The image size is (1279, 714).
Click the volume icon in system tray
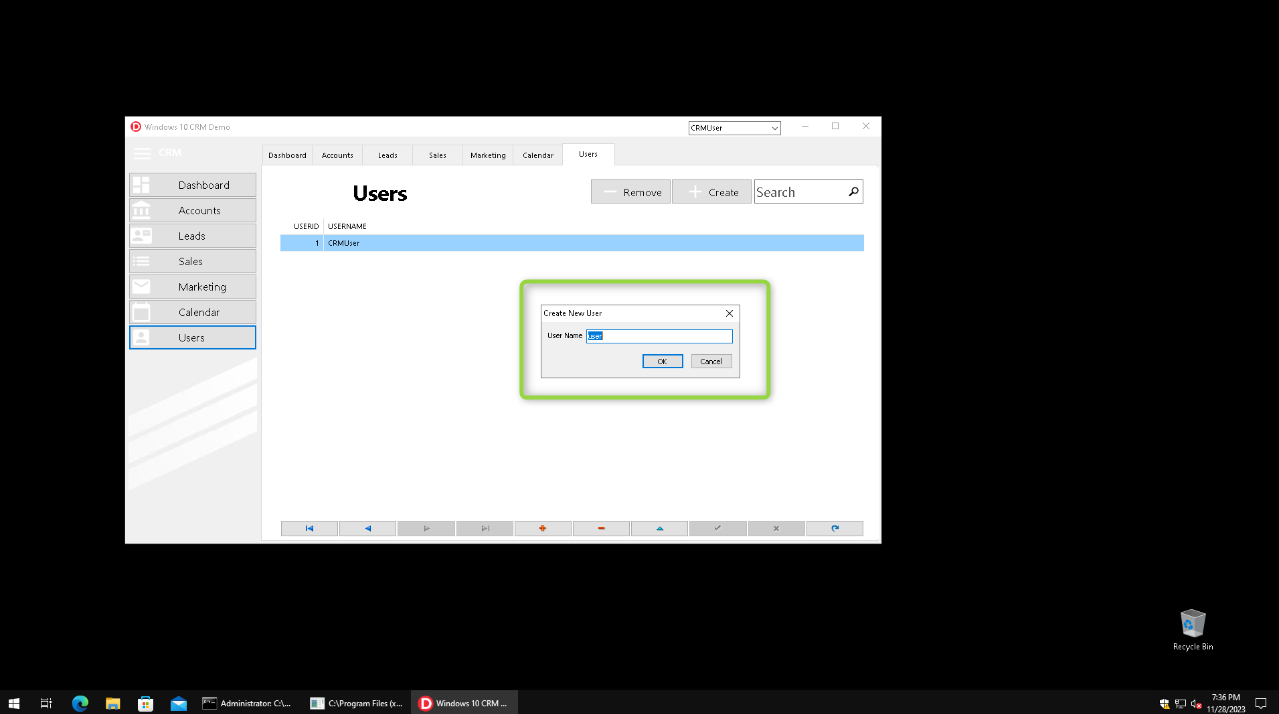1196,704
